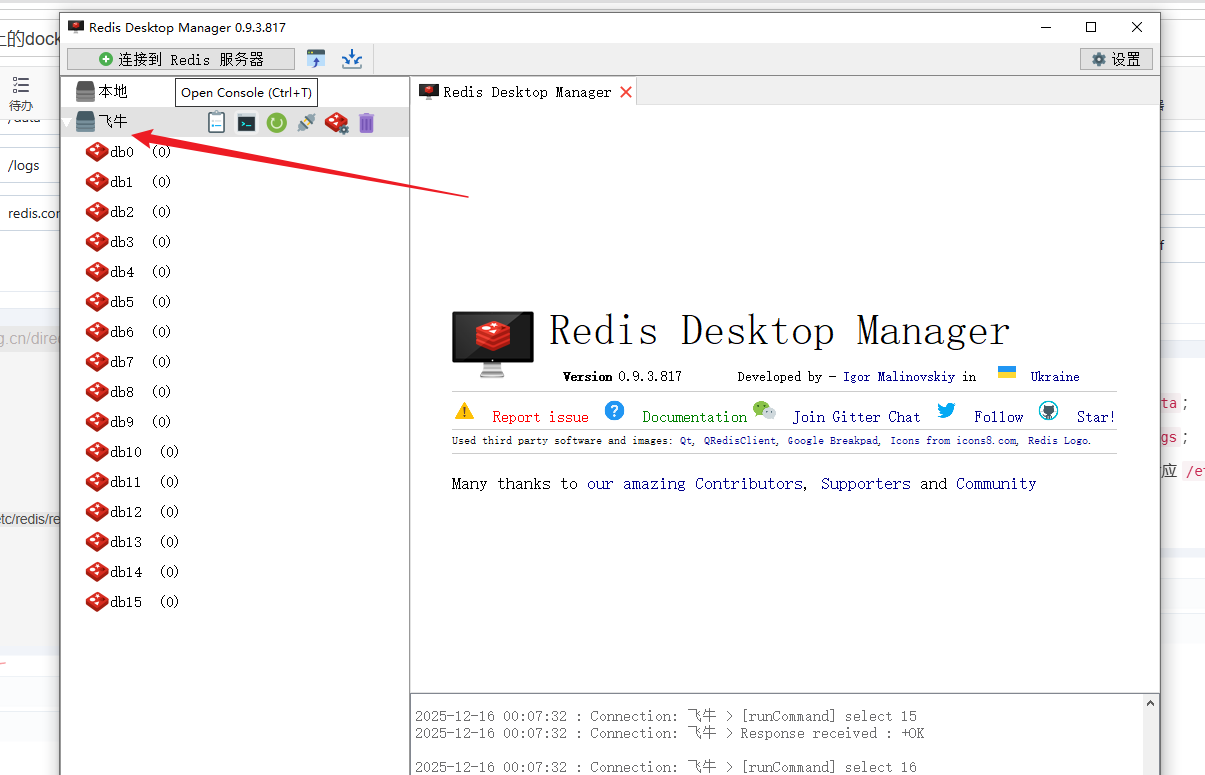Open the Follow link
Screen dimensions: 1205x775
[999, 417]
